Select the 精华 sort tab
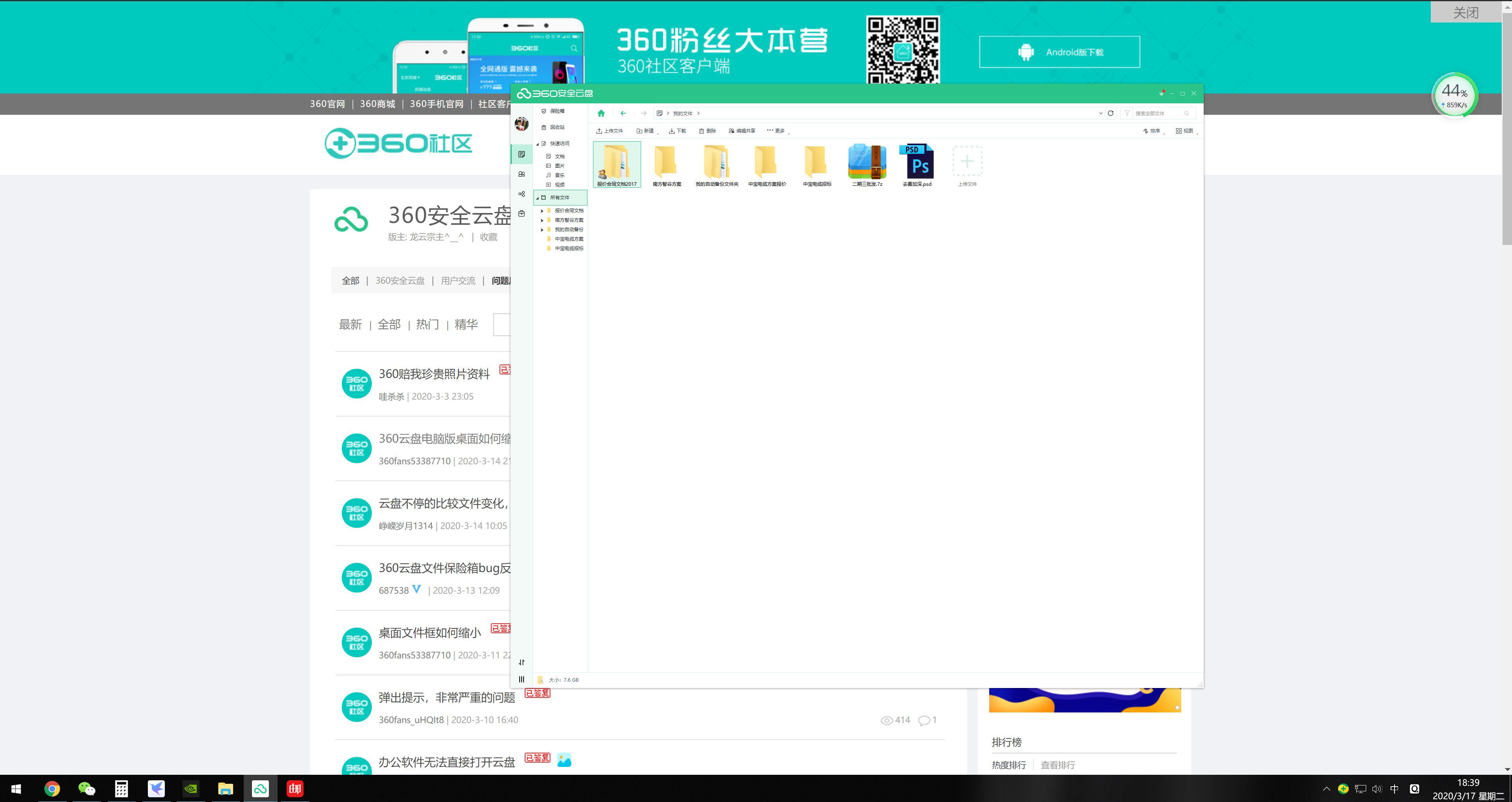This screenshot has width=1512, height=802. click(x=466, y=324)
